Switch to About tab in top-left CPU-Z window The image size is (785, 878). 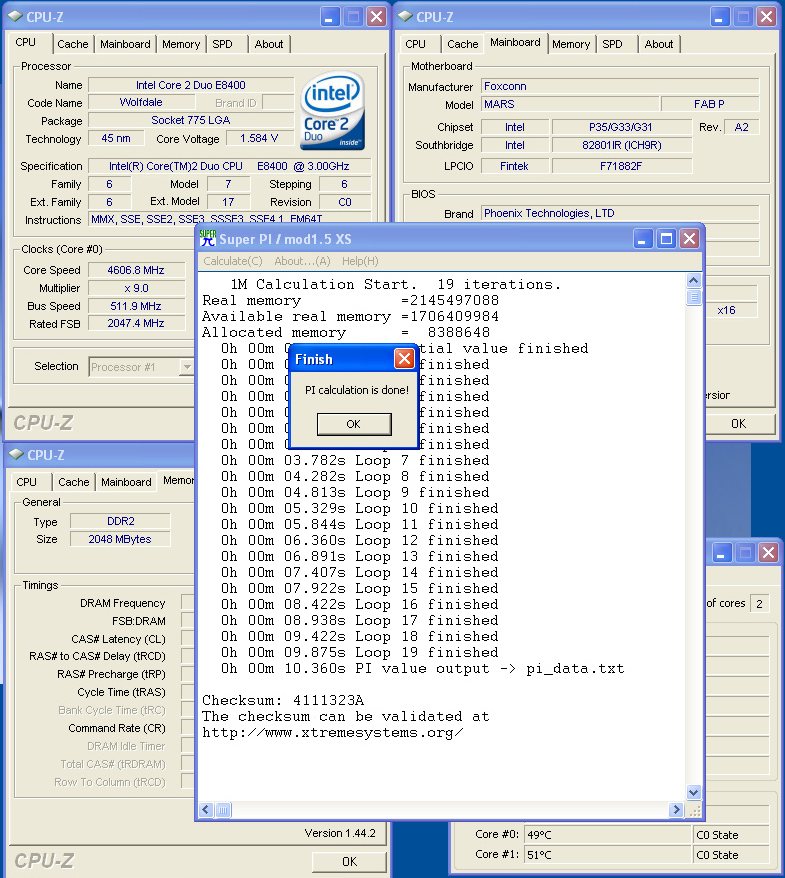[269, 44]
